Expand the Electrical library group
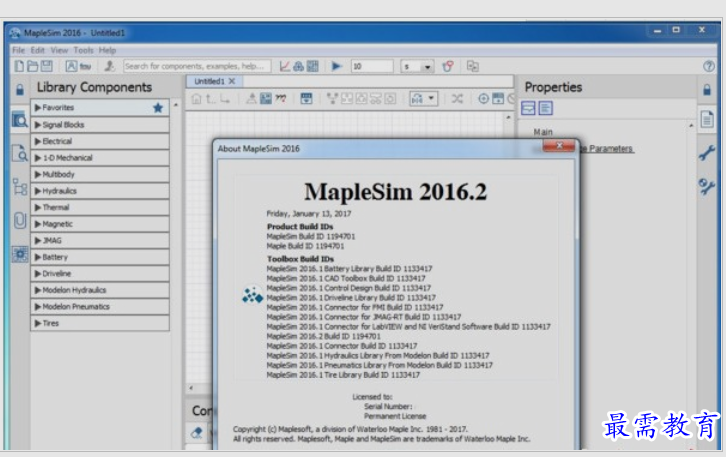 [100, 141]
